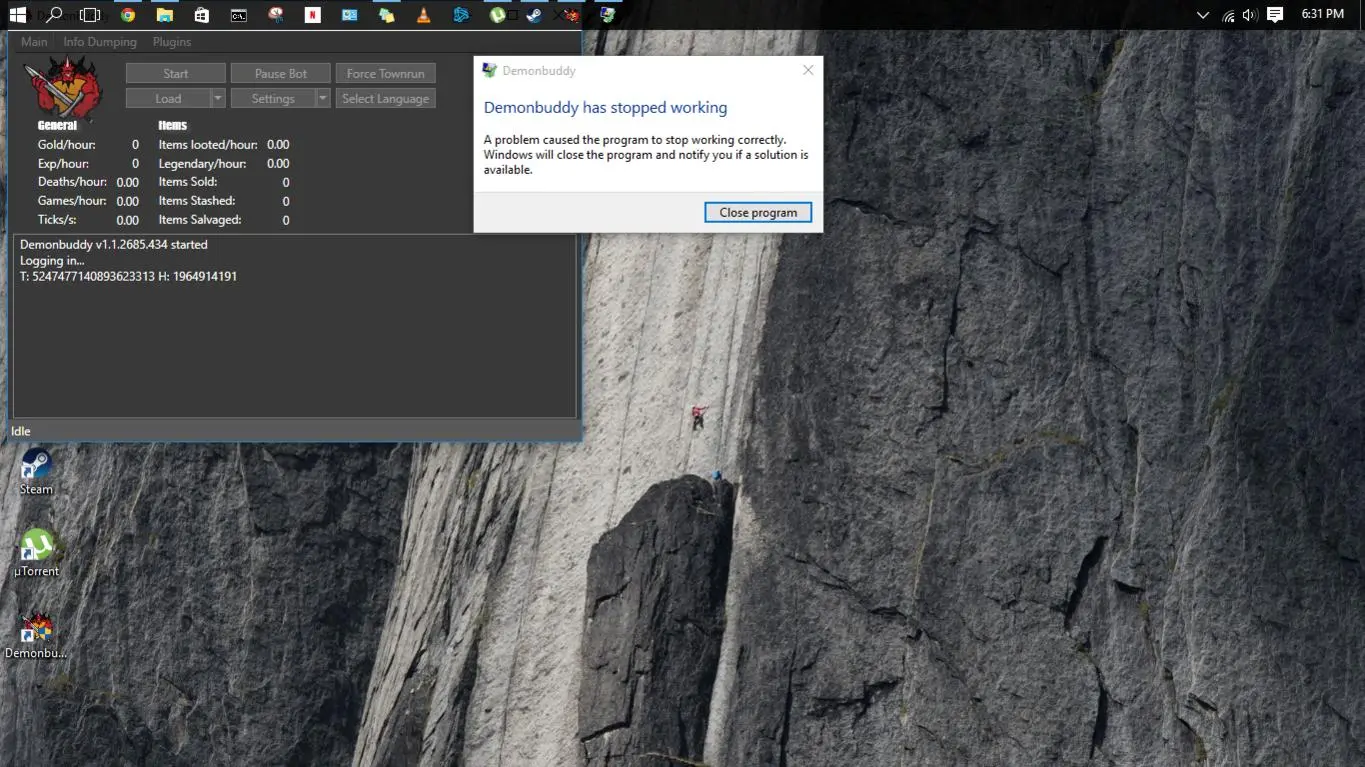Open the Windows Store taskbar icon
Screen dimensions: 1365x767
(x=201, y=15)
